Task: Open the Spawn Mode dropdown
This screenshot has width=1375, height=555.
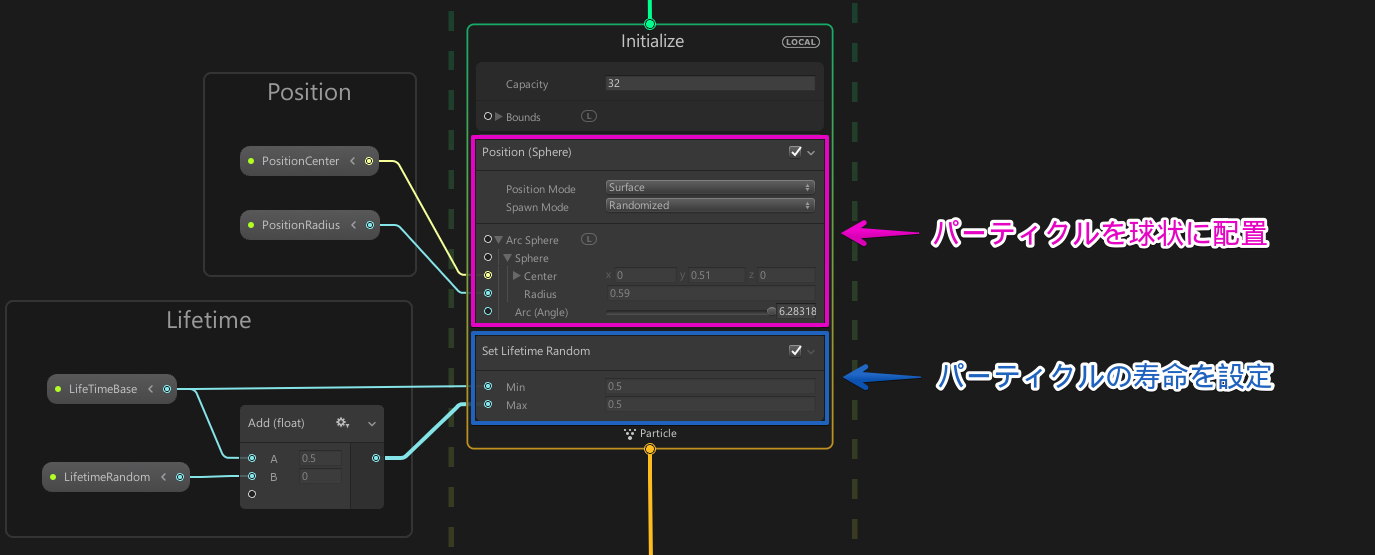Action: (710, 205)
